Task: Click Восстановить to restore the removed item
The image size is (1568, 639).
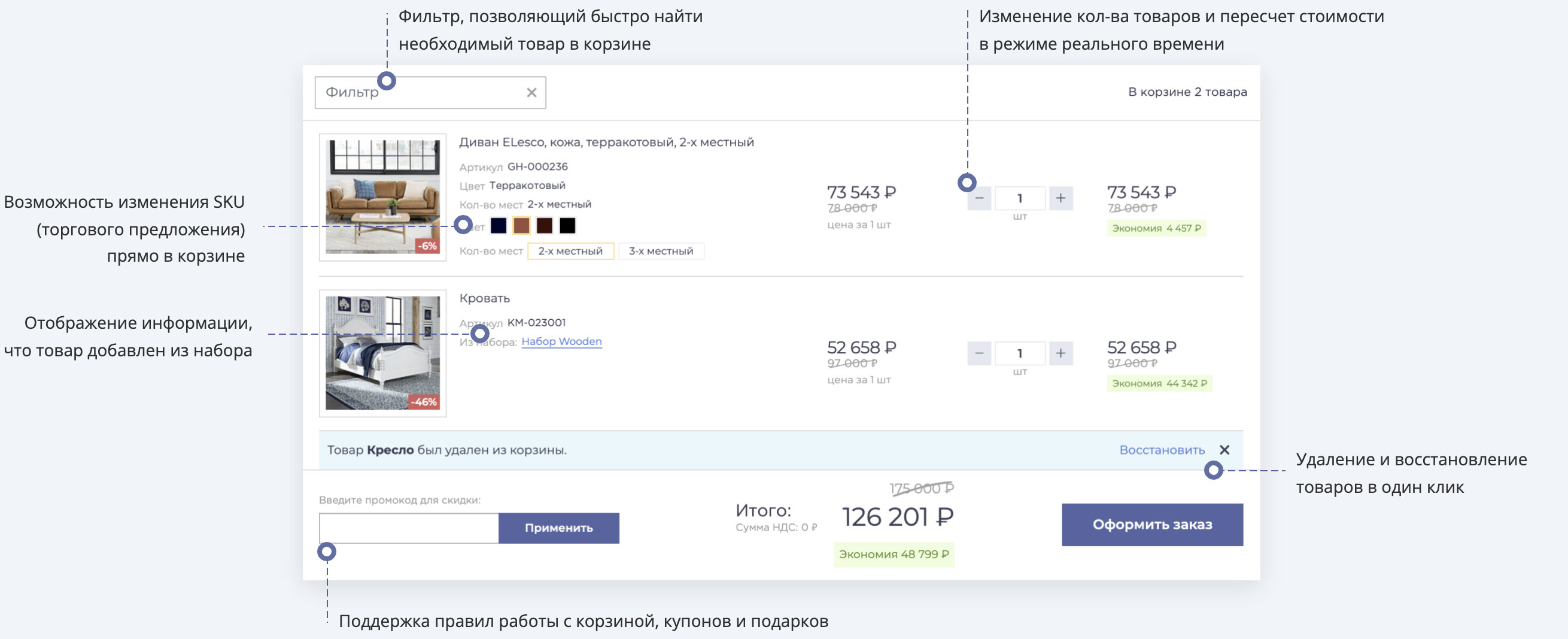Action: click(1162, 450)
